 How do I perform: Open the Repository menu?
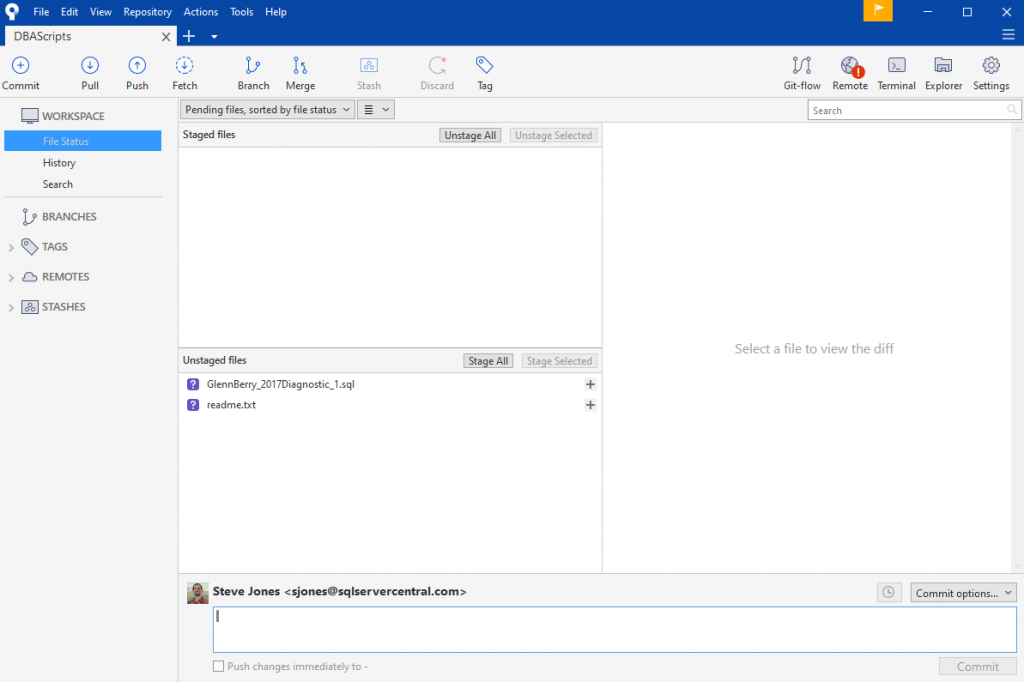coord(147,12)
